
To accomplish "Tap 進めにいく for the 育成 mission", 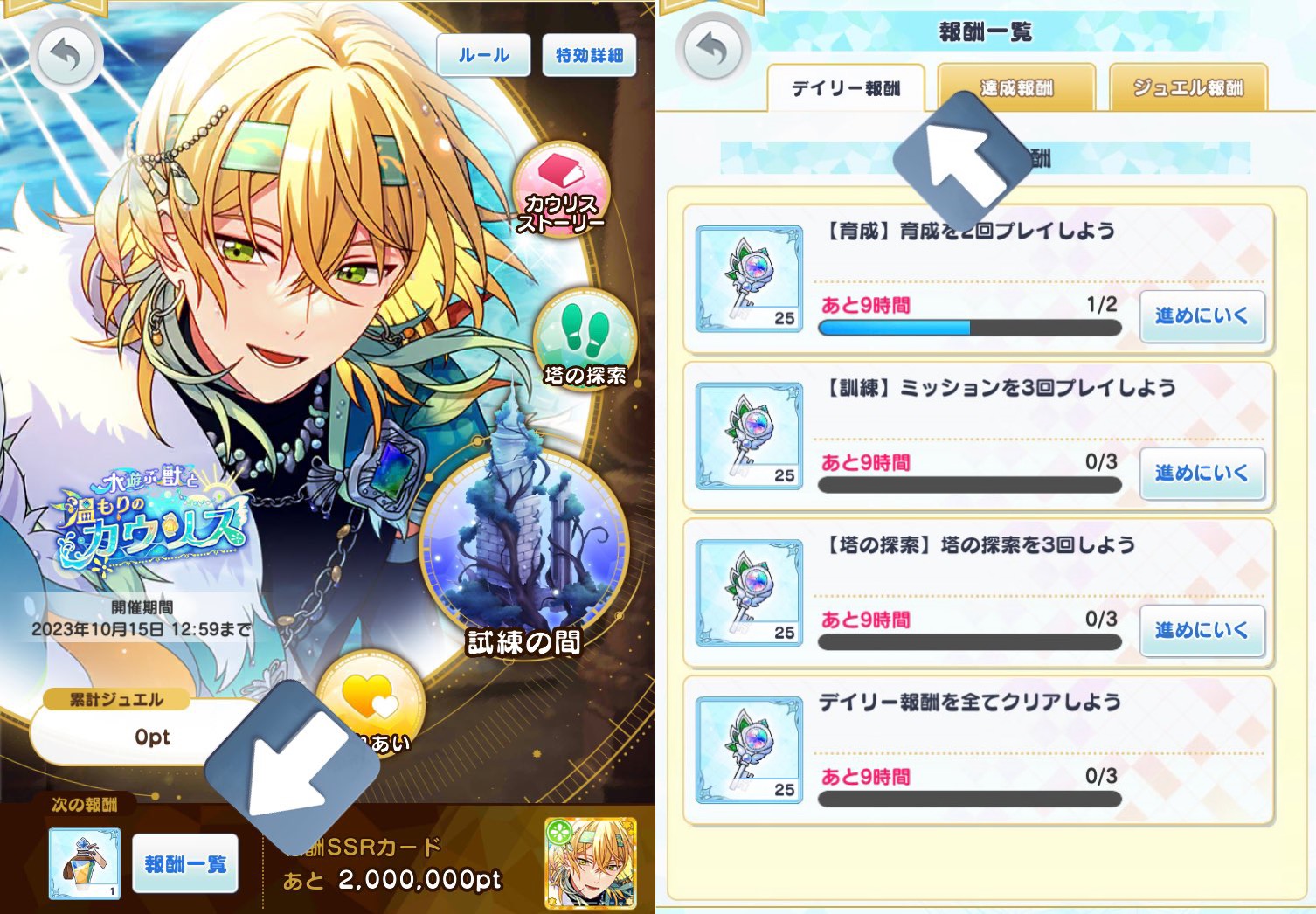I will pyautogui.click(x=1202, y=316).
